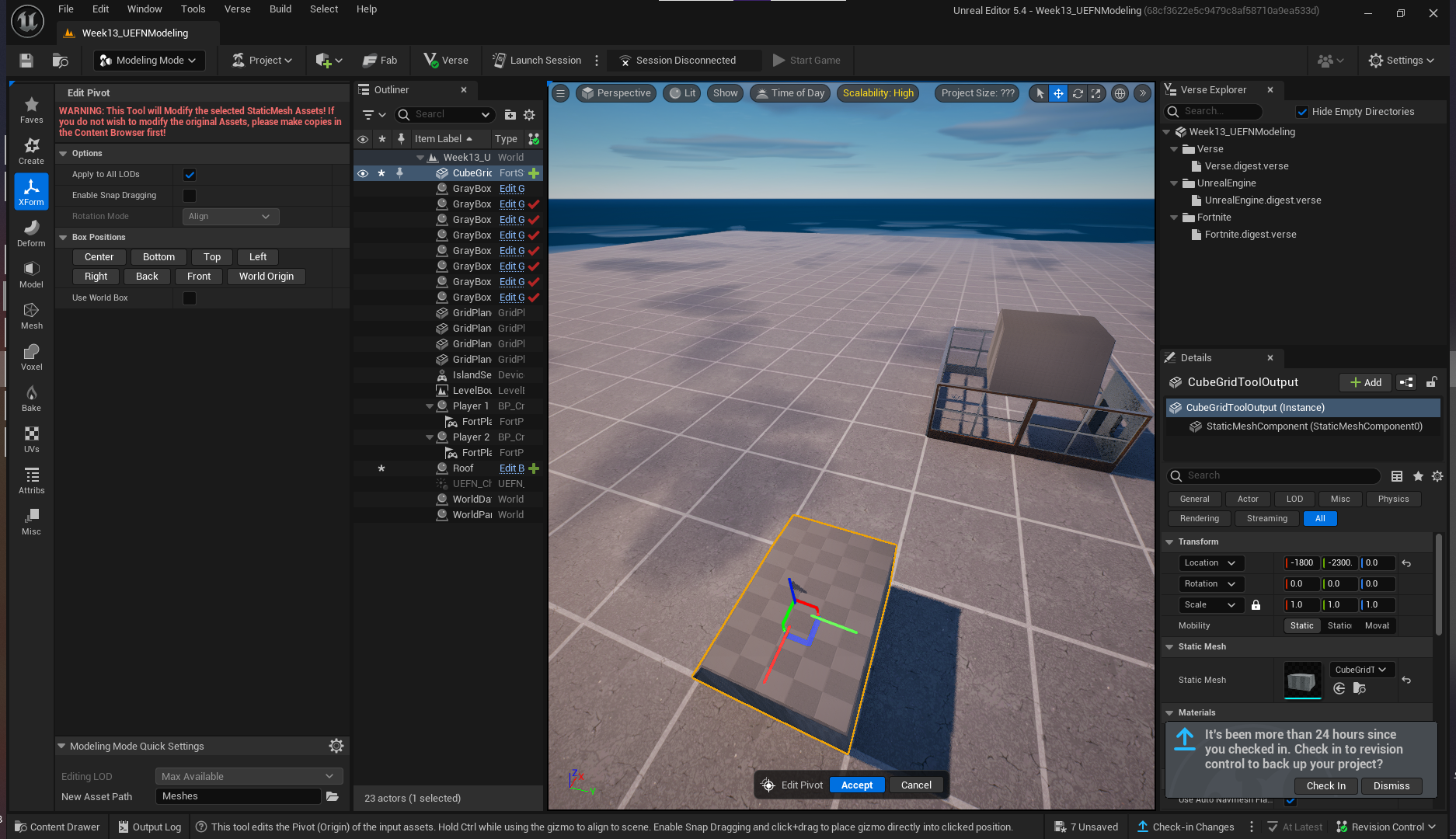Screen dimensions: 1456x839
Task: Toggle the world coordinate system globe icon
Action: coord(1120,93)
